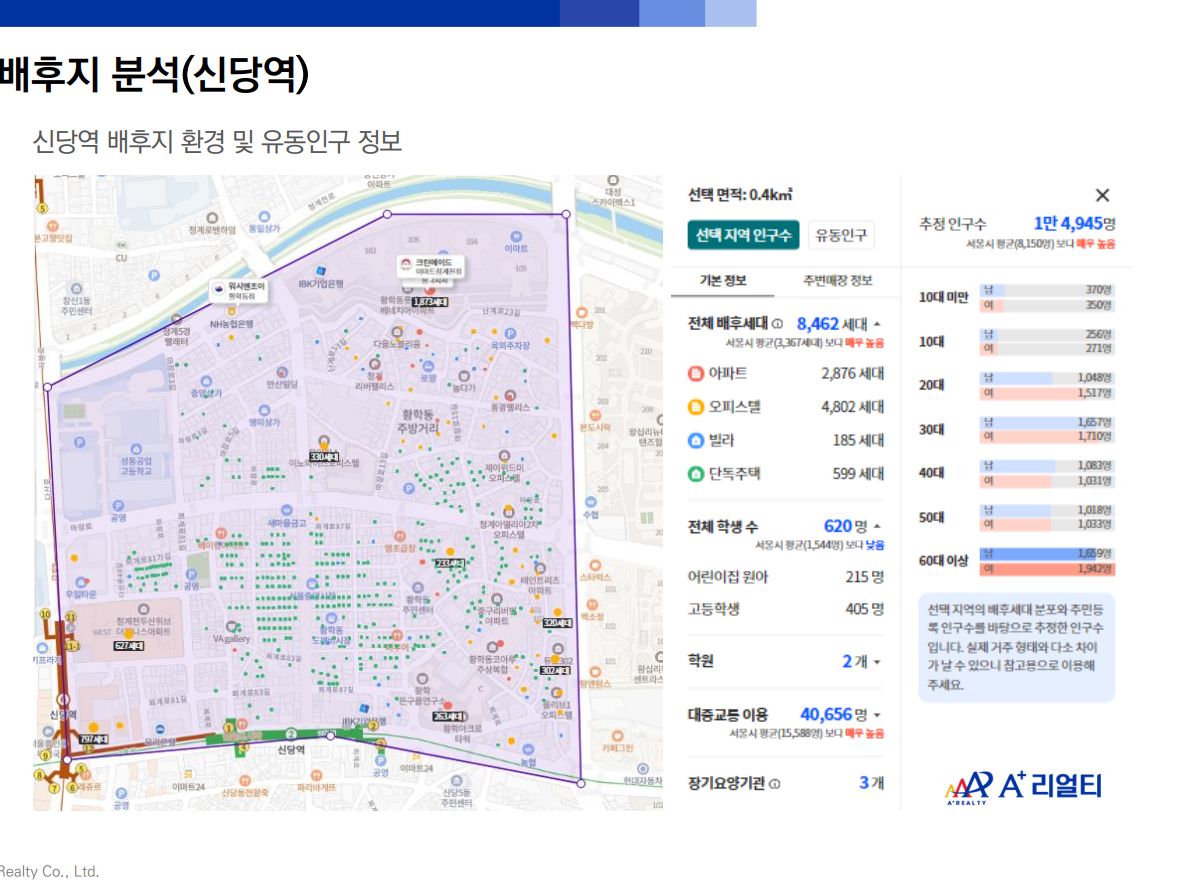Click the red 아파트 legend icon
Image resolution: width=1188 pixels, height=891 pixels.
[696, 374]
